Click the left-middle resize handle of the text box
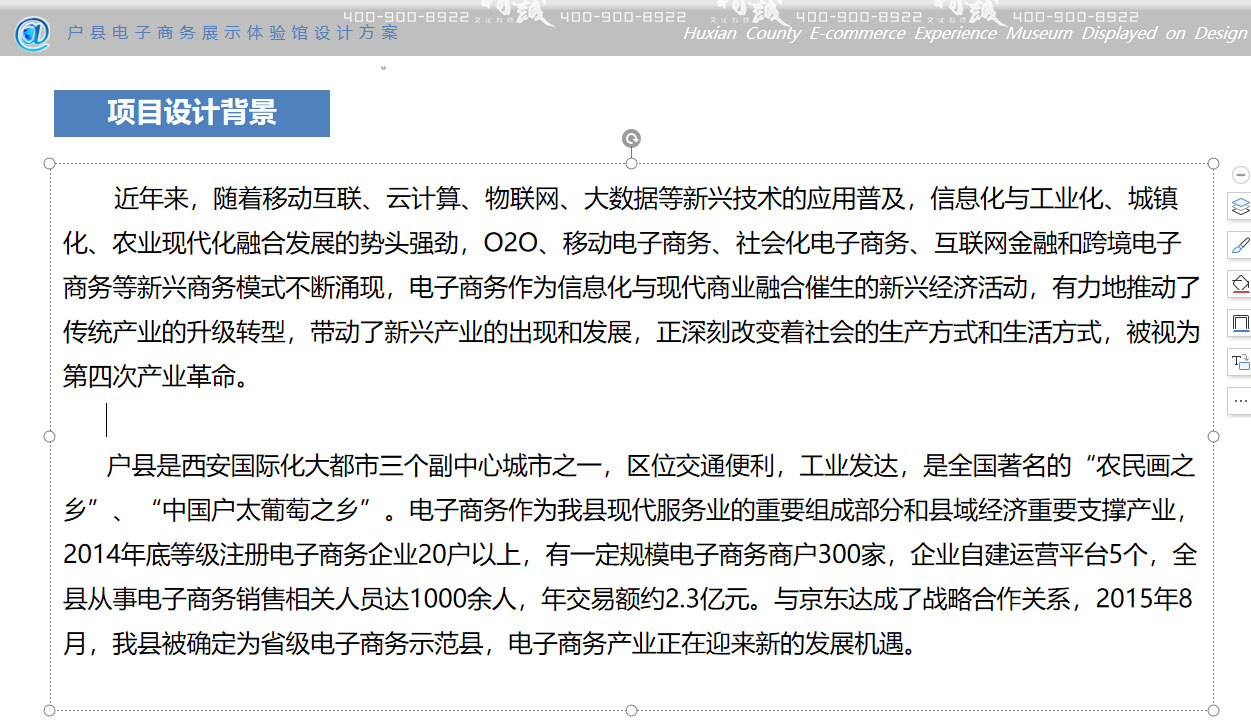Viewport: 1251px width, 721px height. point(49,436)
